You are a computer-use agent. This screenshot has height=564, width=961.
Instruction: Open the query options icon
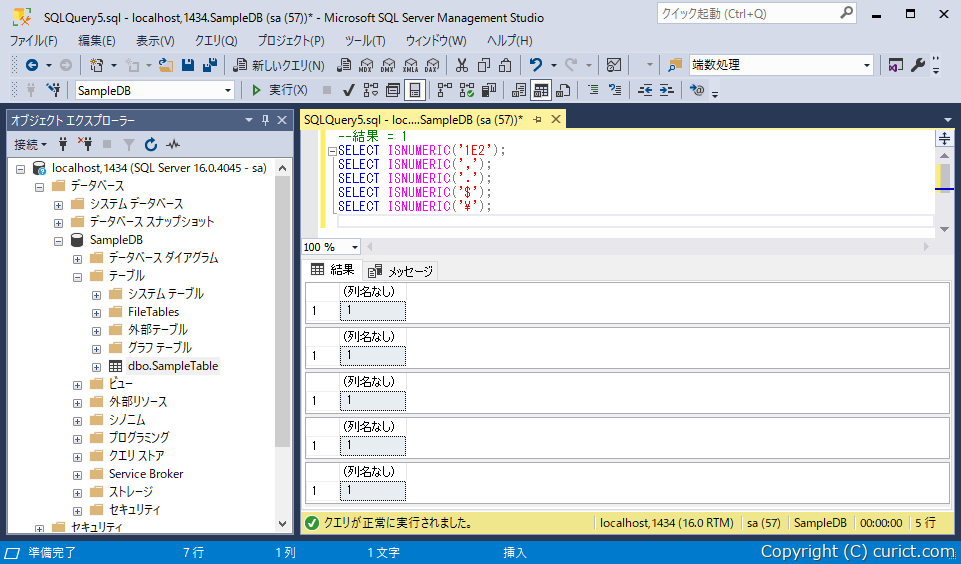(x=393, y=91)
